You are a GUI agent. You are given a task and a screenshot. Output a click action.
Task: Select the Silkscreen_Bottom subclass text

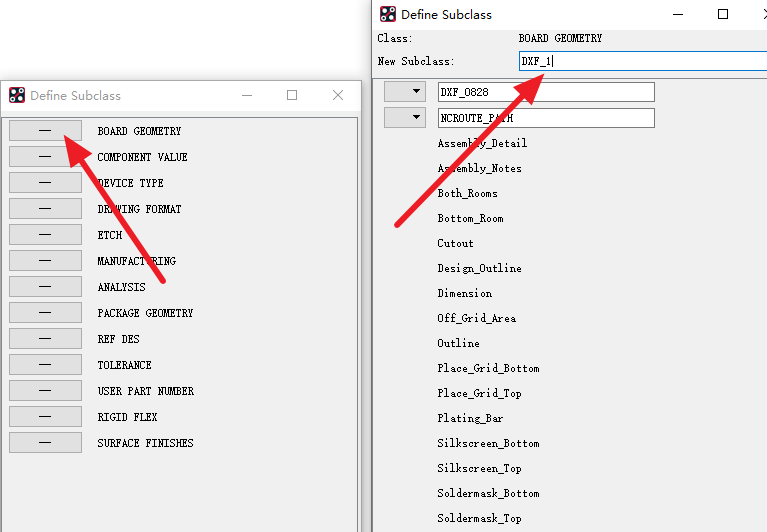tap(489, 443)
